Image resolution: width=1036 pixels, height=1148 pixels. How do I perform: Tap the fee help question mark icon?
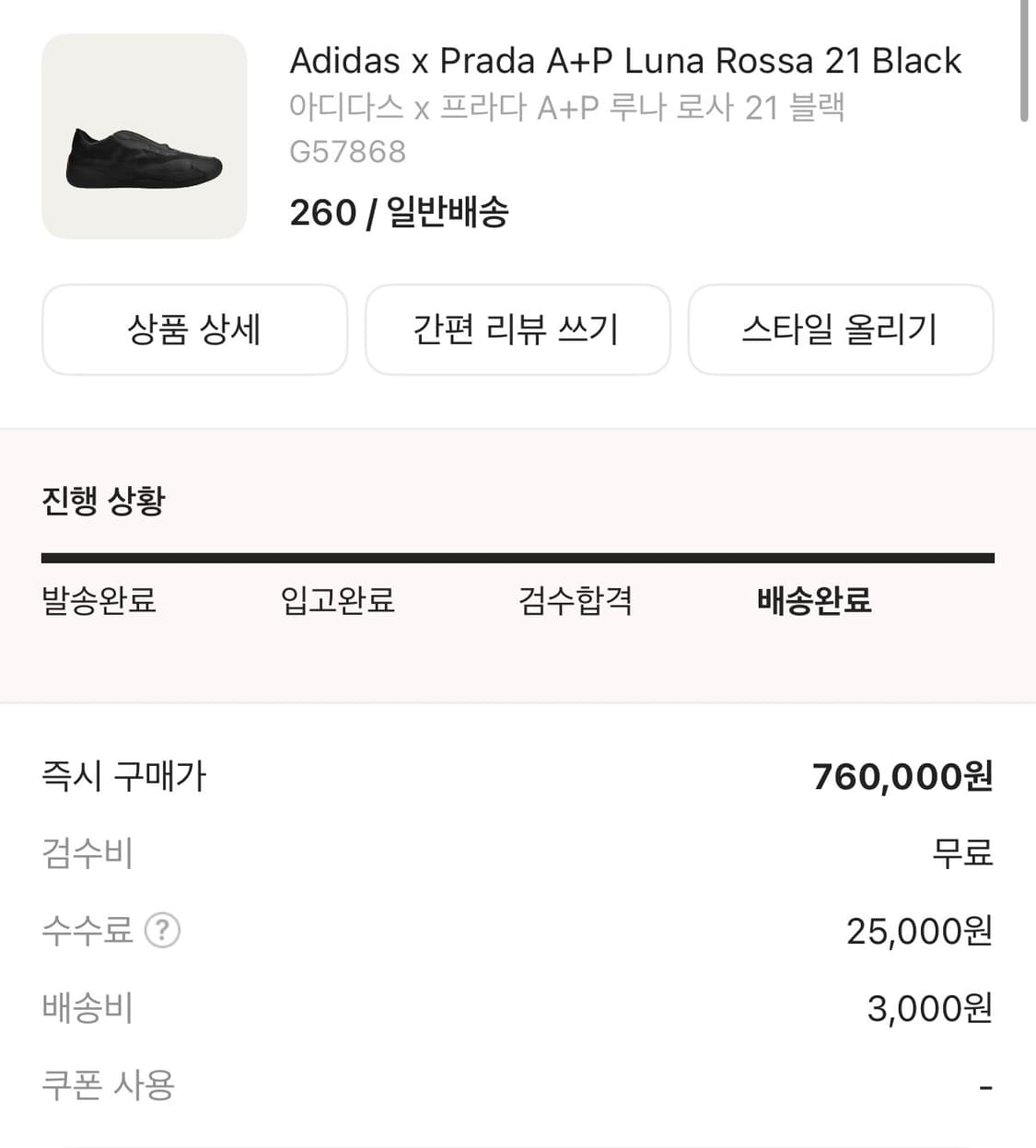click(162, 931)
